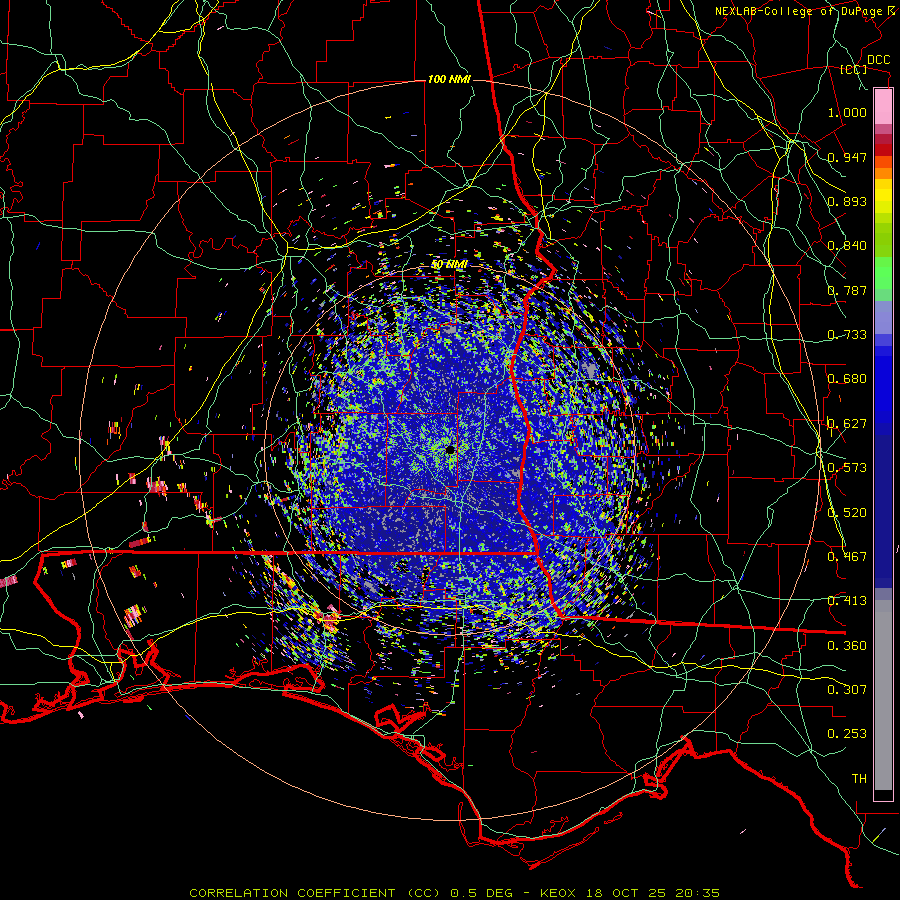
Task: Click the 0.573 scale value
Action: point(847,468)
